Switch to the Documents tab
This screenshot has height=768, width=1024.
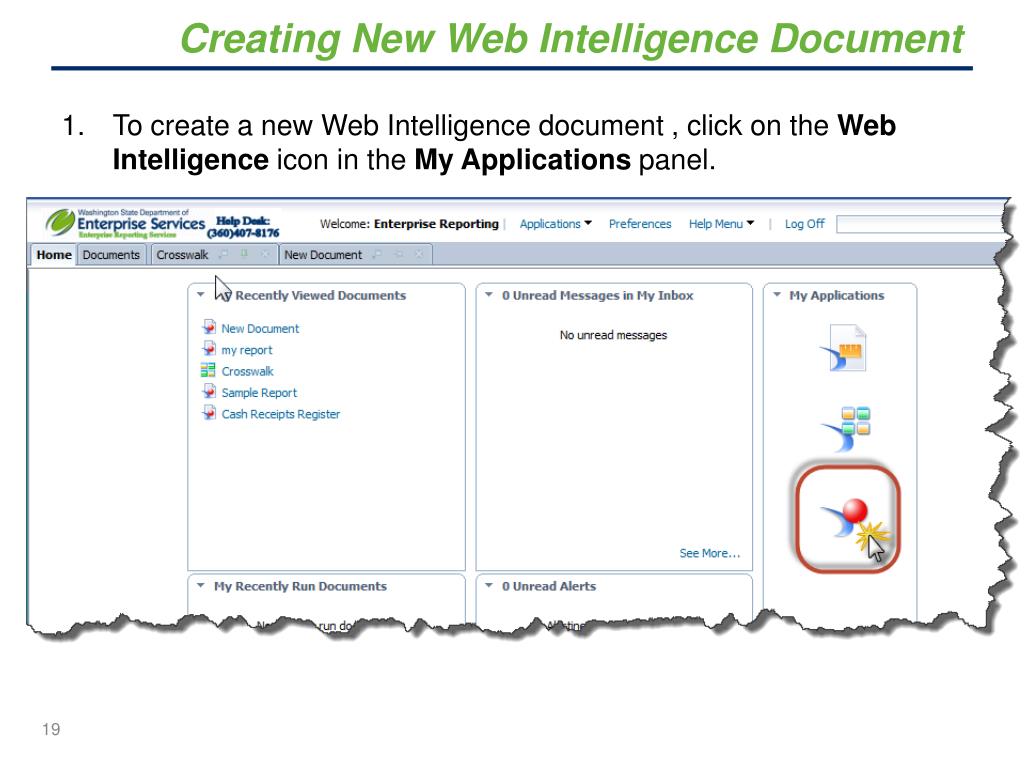pyautogui.click(x=111, y=255)
